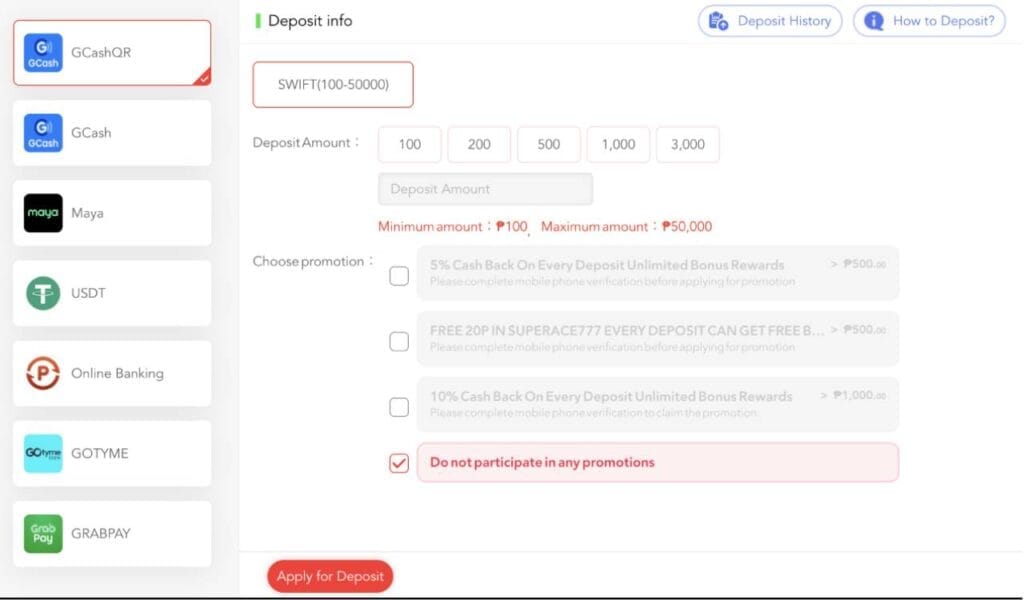Click the GCash wallet logo icon
1024x600 pixels.
point(43,133)
